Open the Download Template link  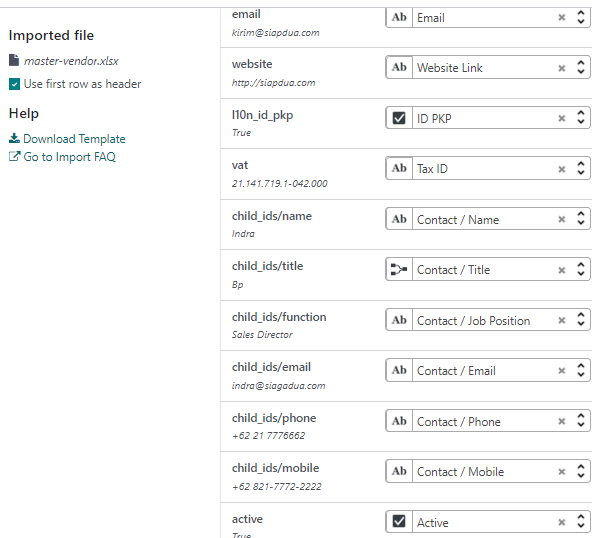74,139
